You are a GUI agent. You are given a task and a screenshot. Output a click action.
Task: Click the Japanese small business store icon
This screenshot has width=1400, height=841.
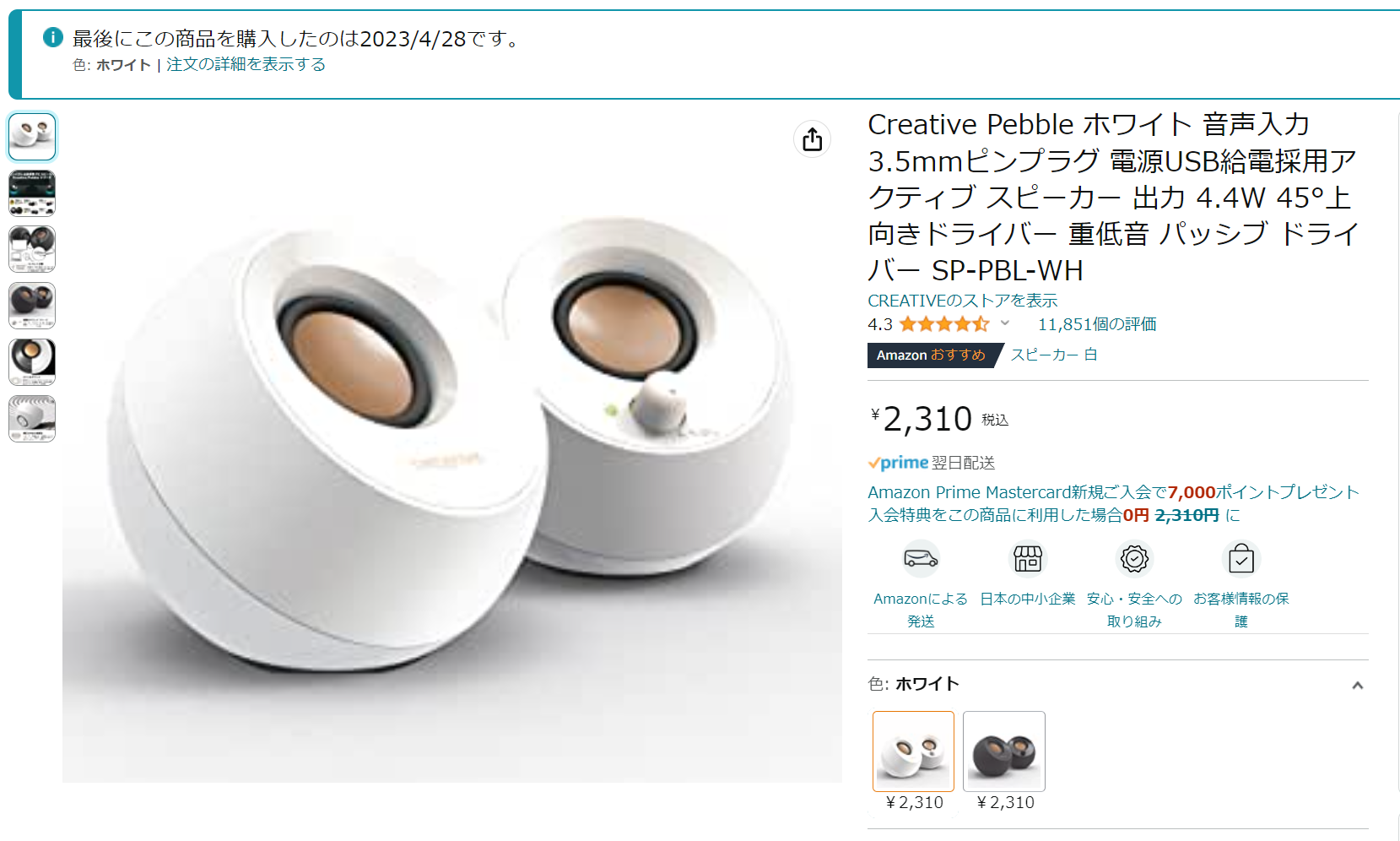point(1027,558)
